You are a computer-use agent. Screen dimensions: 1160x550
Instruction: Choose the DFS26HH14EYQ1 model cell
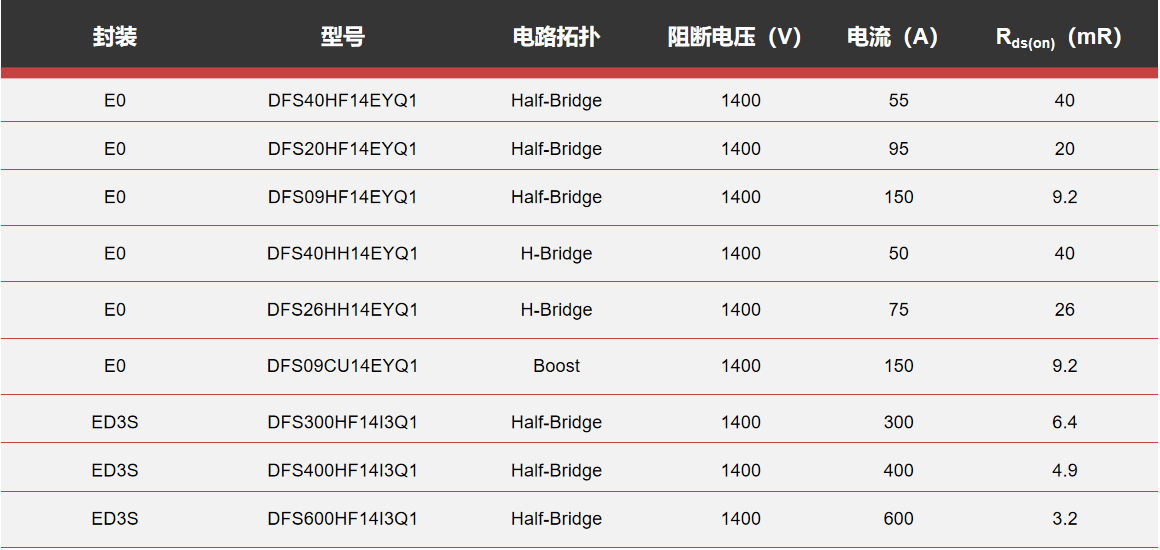[342, 310]
